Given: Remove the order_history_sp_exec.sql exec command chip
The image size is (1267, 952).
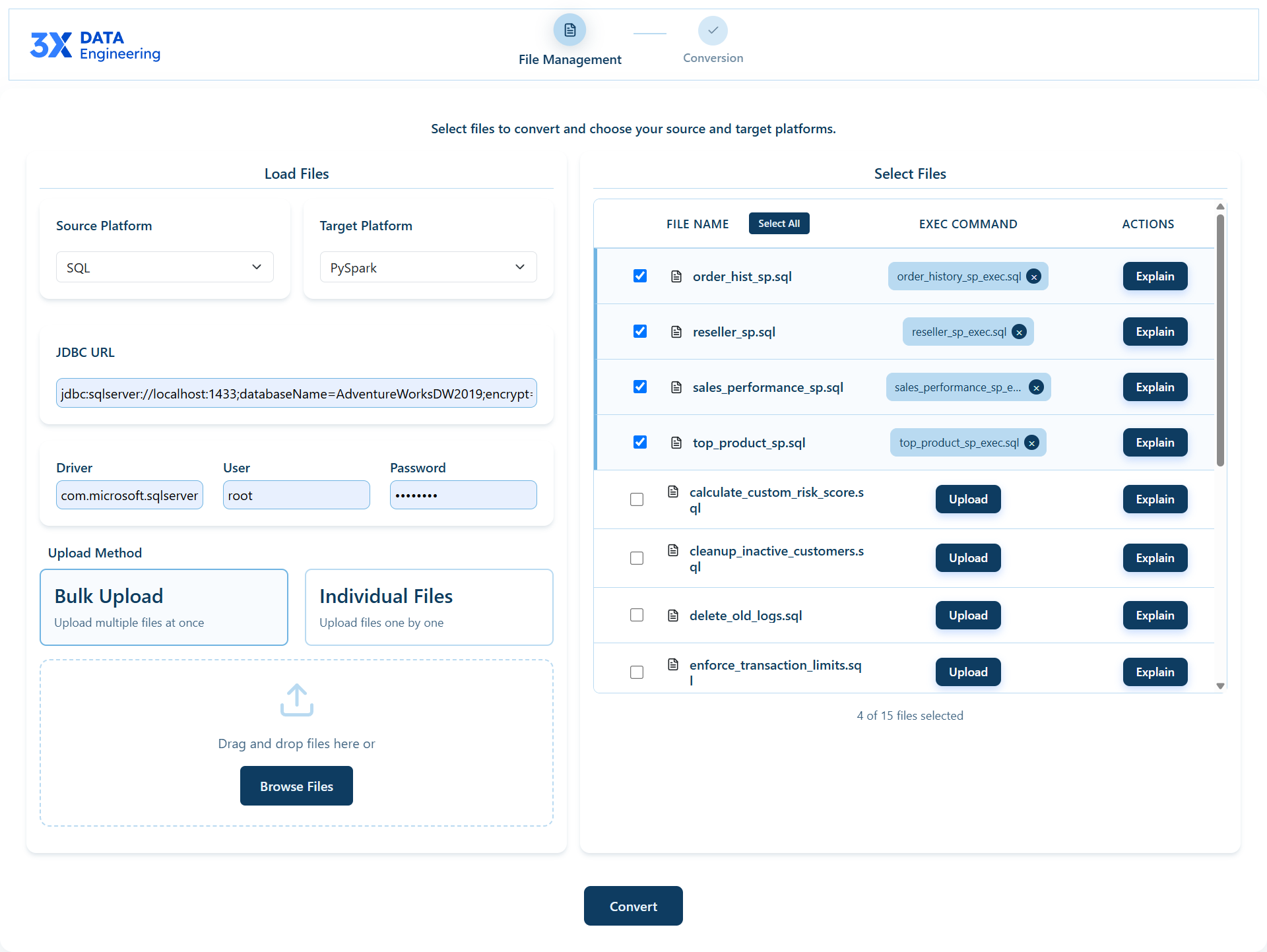Looking at the screenshot, I should tap(1034, 276).
